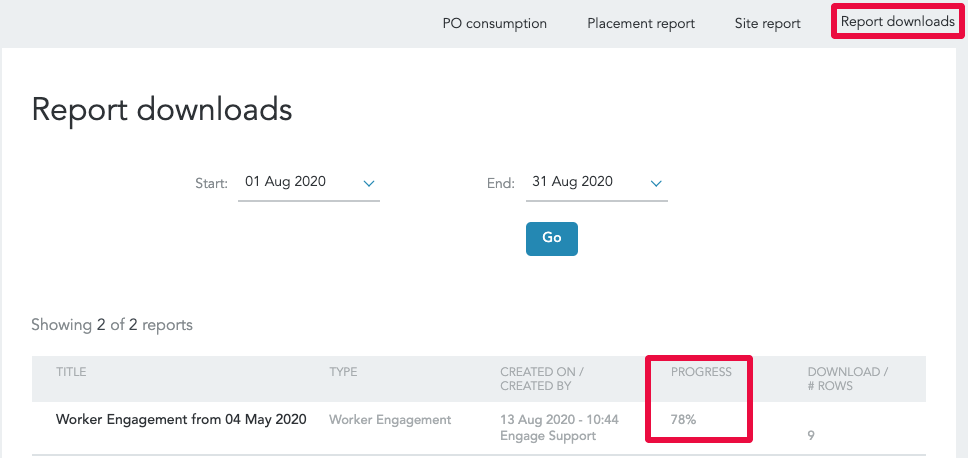Expand the Start date chevron arrow

point(369,183)
